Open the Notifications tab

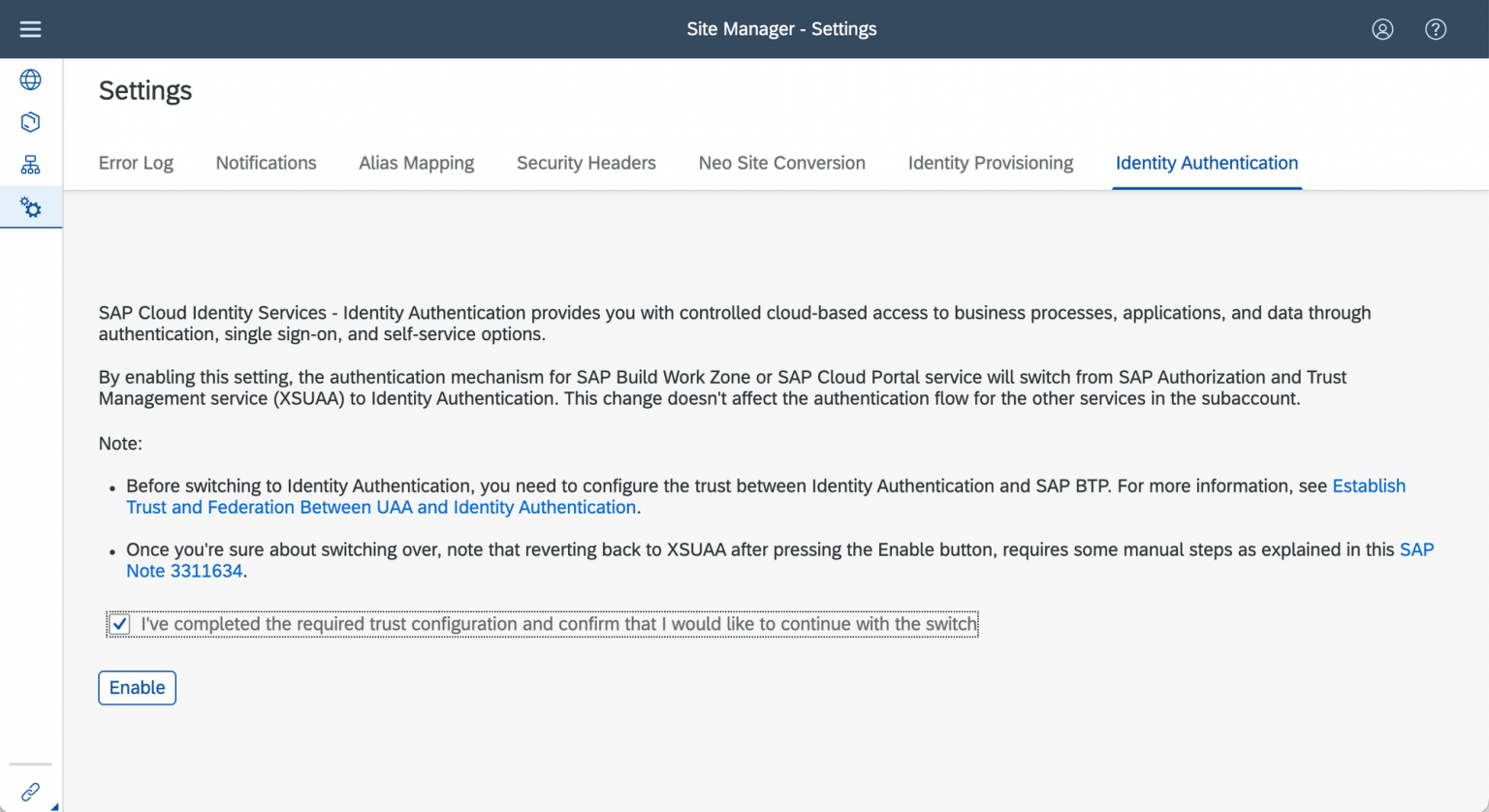coord(266,163)
